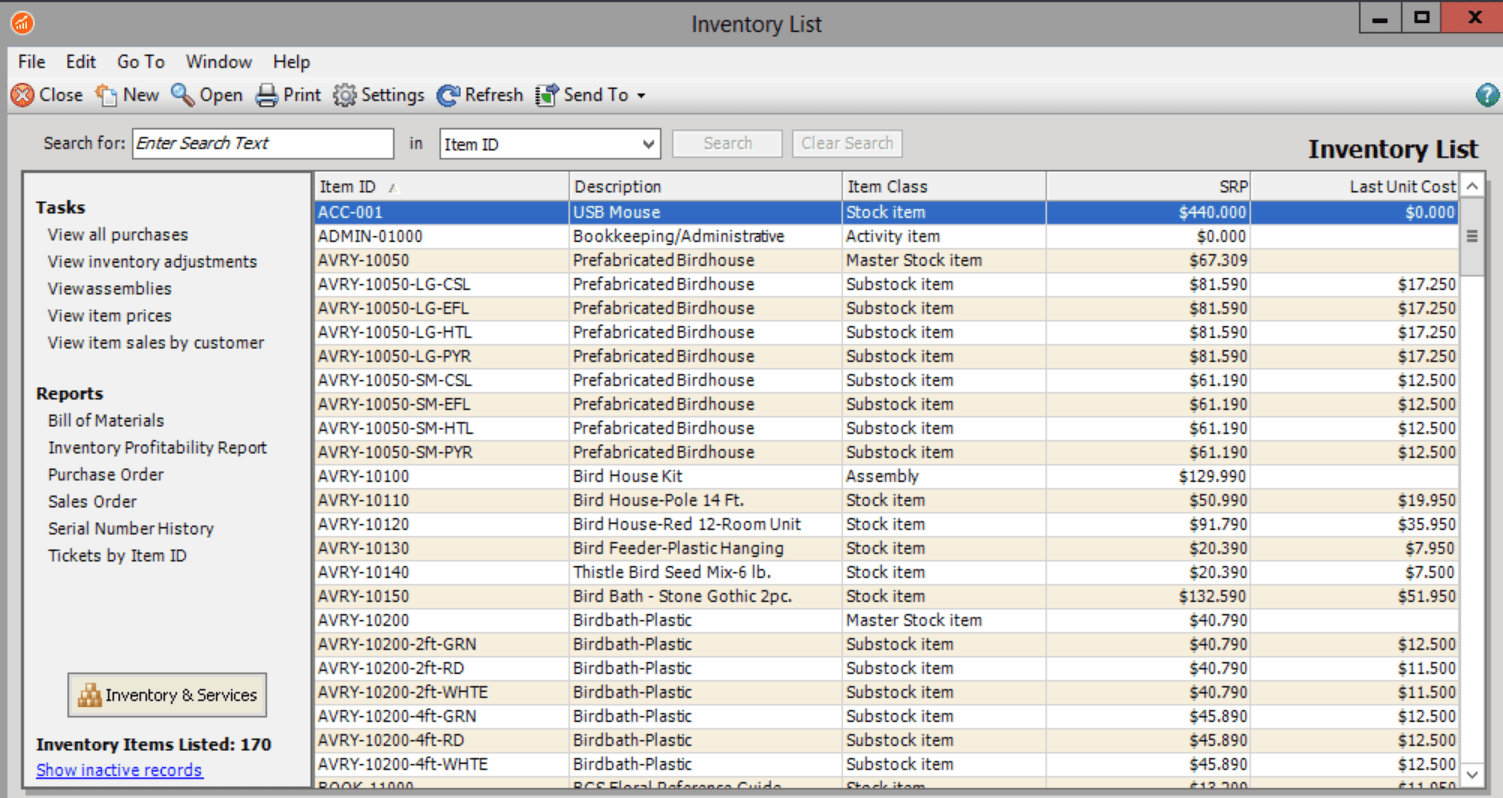Select the AVRY-10100 Bird House Kit row
Screen dimensions: 1503x798
click(887, 476)
